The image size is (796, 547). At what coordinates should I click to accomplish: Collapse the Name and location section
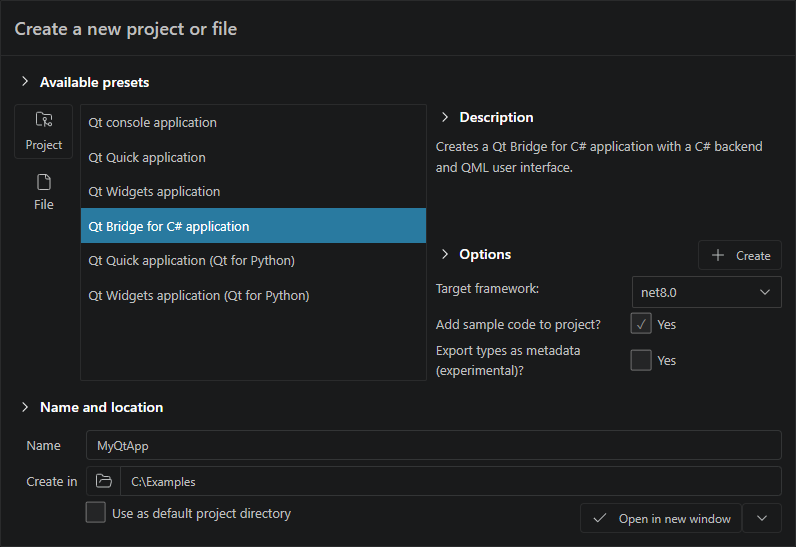pyautogui.click(x=25, y=407)
